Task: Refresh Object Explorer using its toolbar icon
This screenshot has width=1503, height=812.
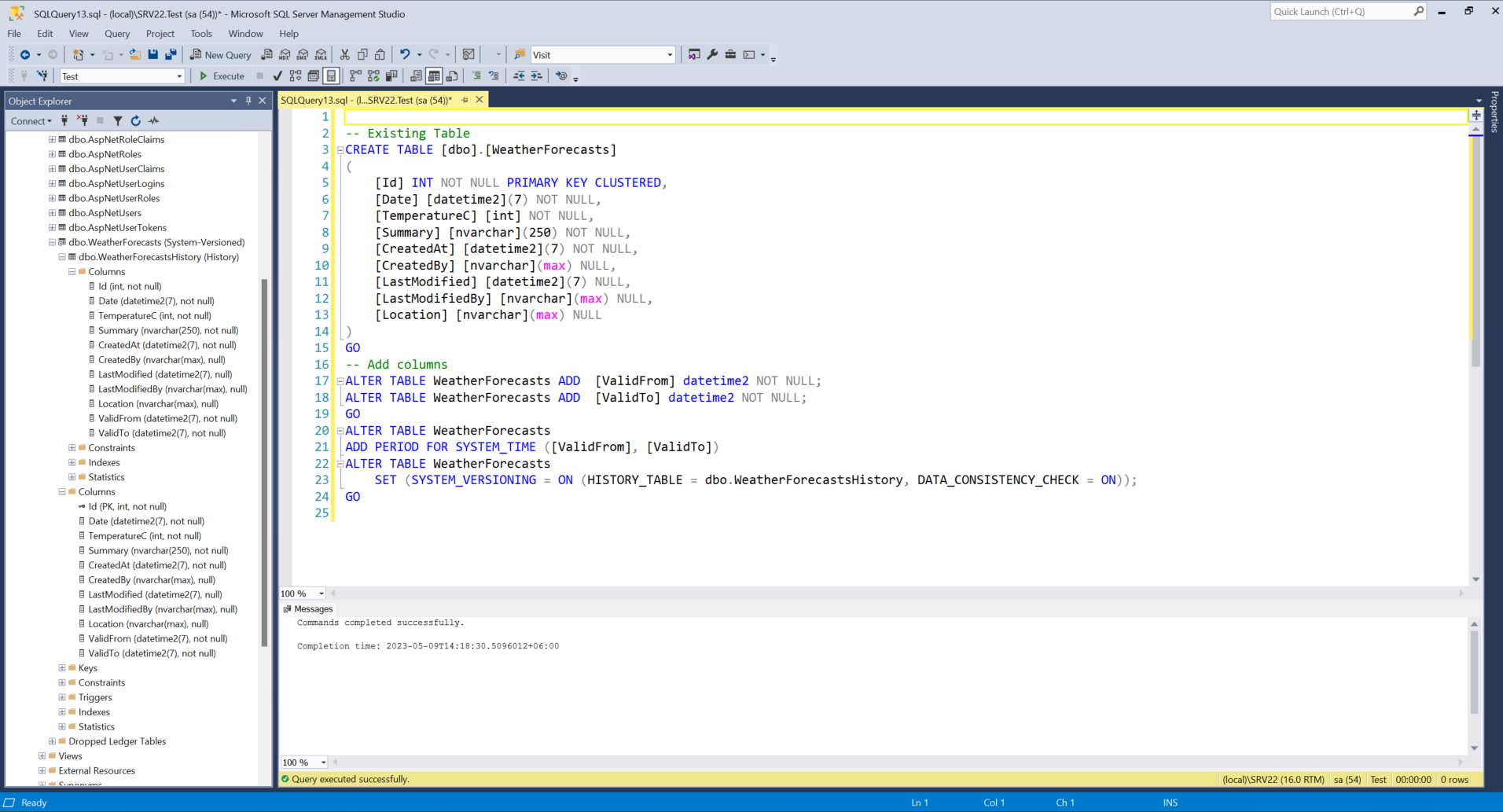Action: click(x=135, y=120)
